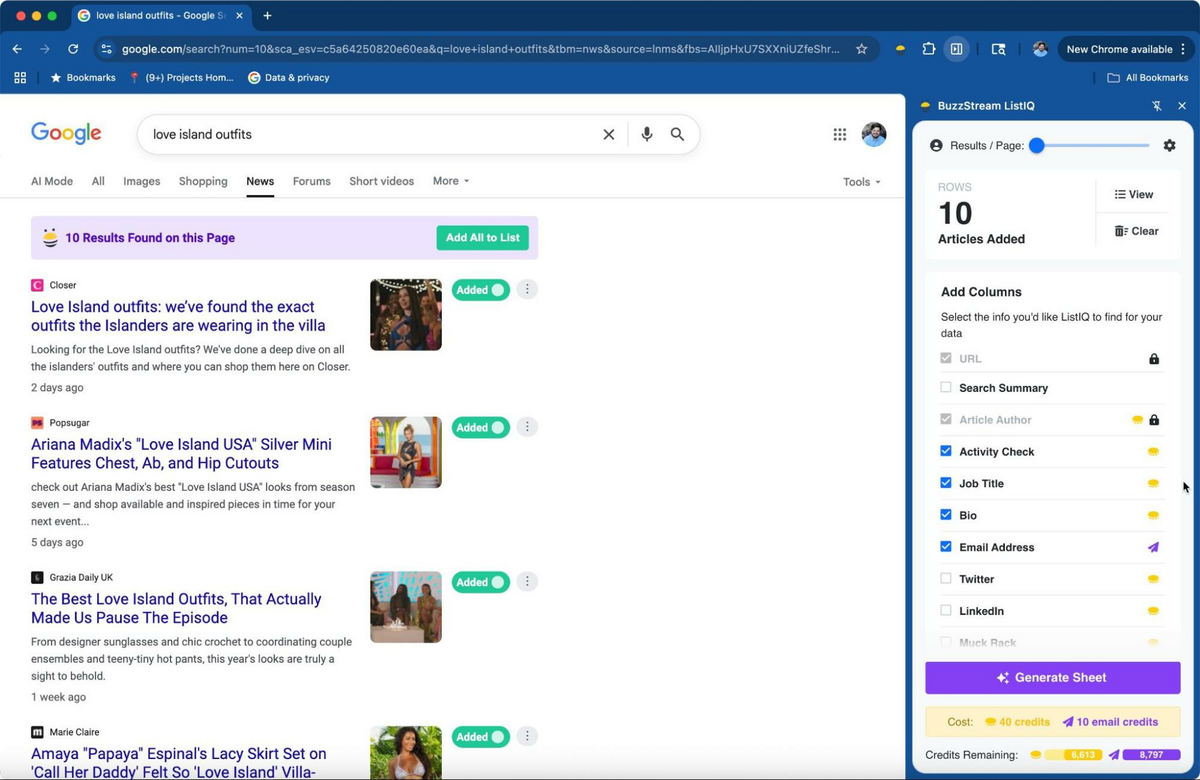Click the unpin icon in ListIQ header

pyautogui.click(x=1157, y=106)
